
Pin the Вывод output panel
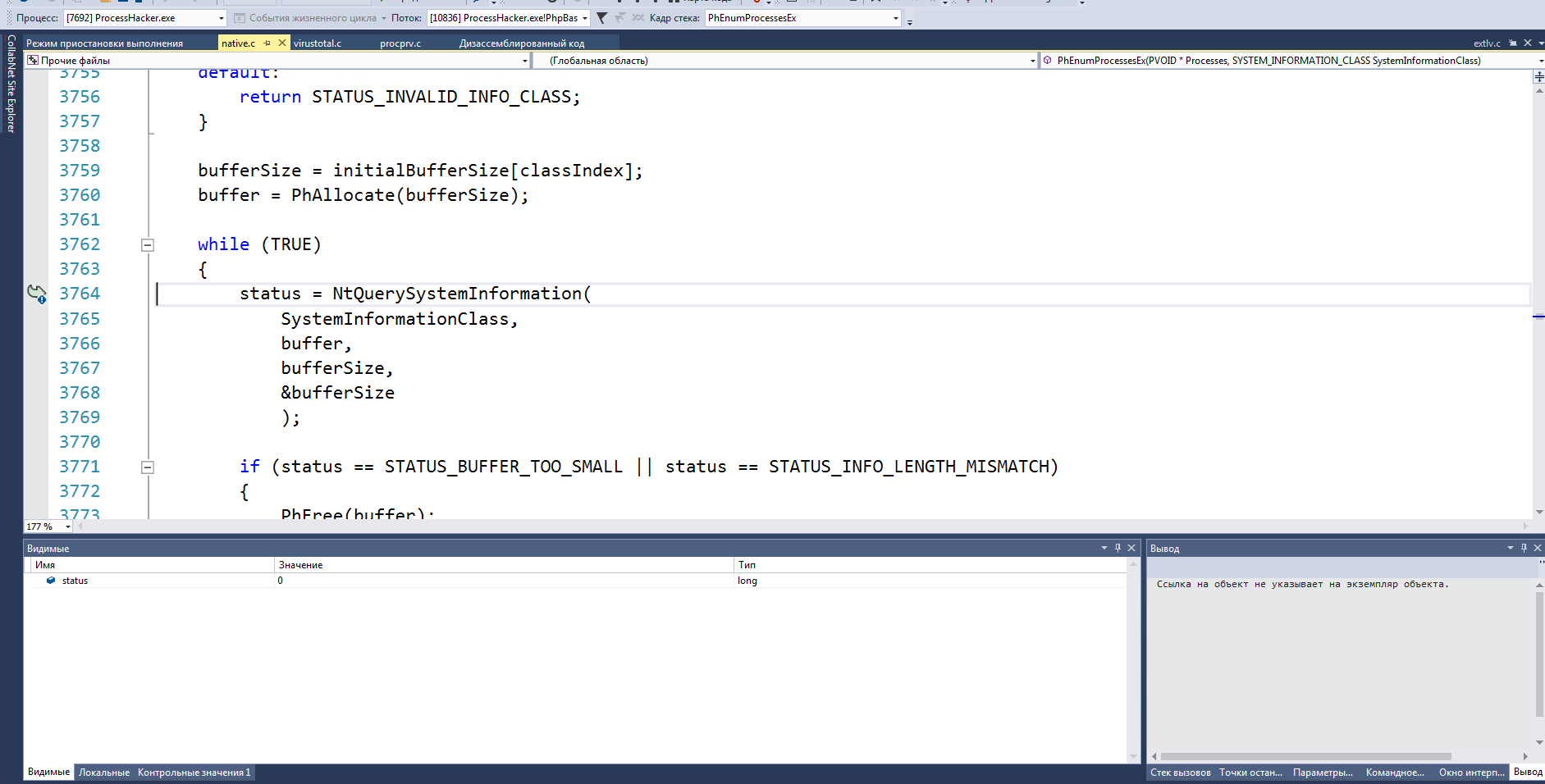click(x=1524, y=548)
